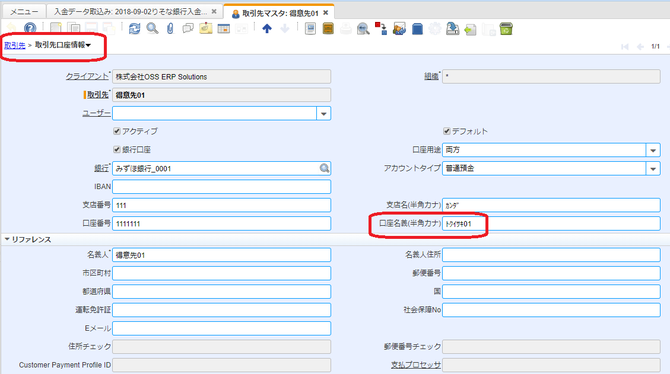This screenshot has width=670, height=374.
Task: Click the ユーザー combo box text field
Action: pyautogui.click(x=215, y=113)
